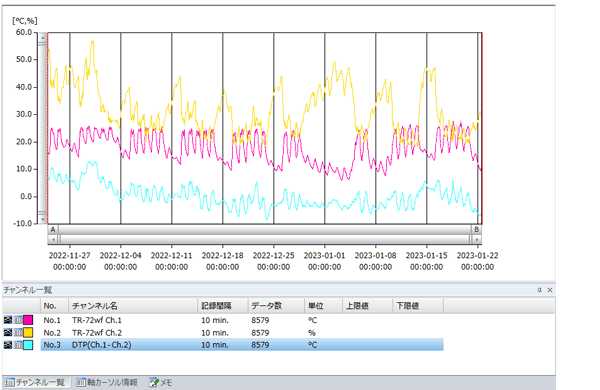Click the vertical axis scroll down arrow

[x=42, y=219]
